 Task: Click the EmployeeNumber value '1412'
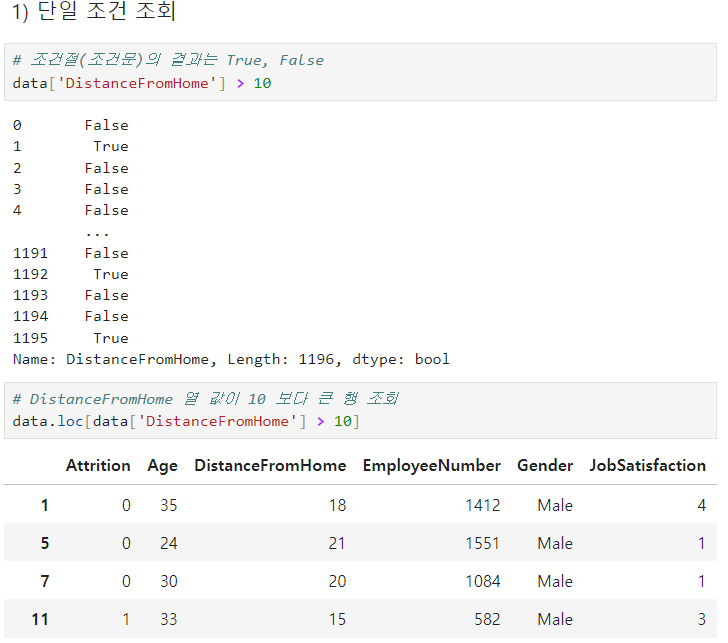483,505
